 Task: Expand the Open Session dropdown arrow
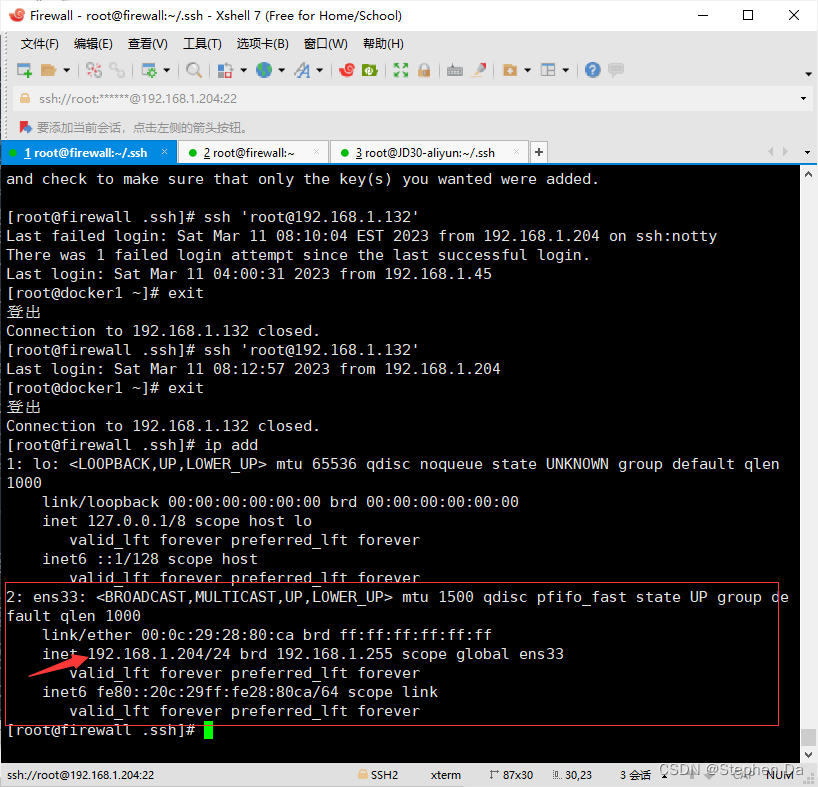(x=66, y=70)
